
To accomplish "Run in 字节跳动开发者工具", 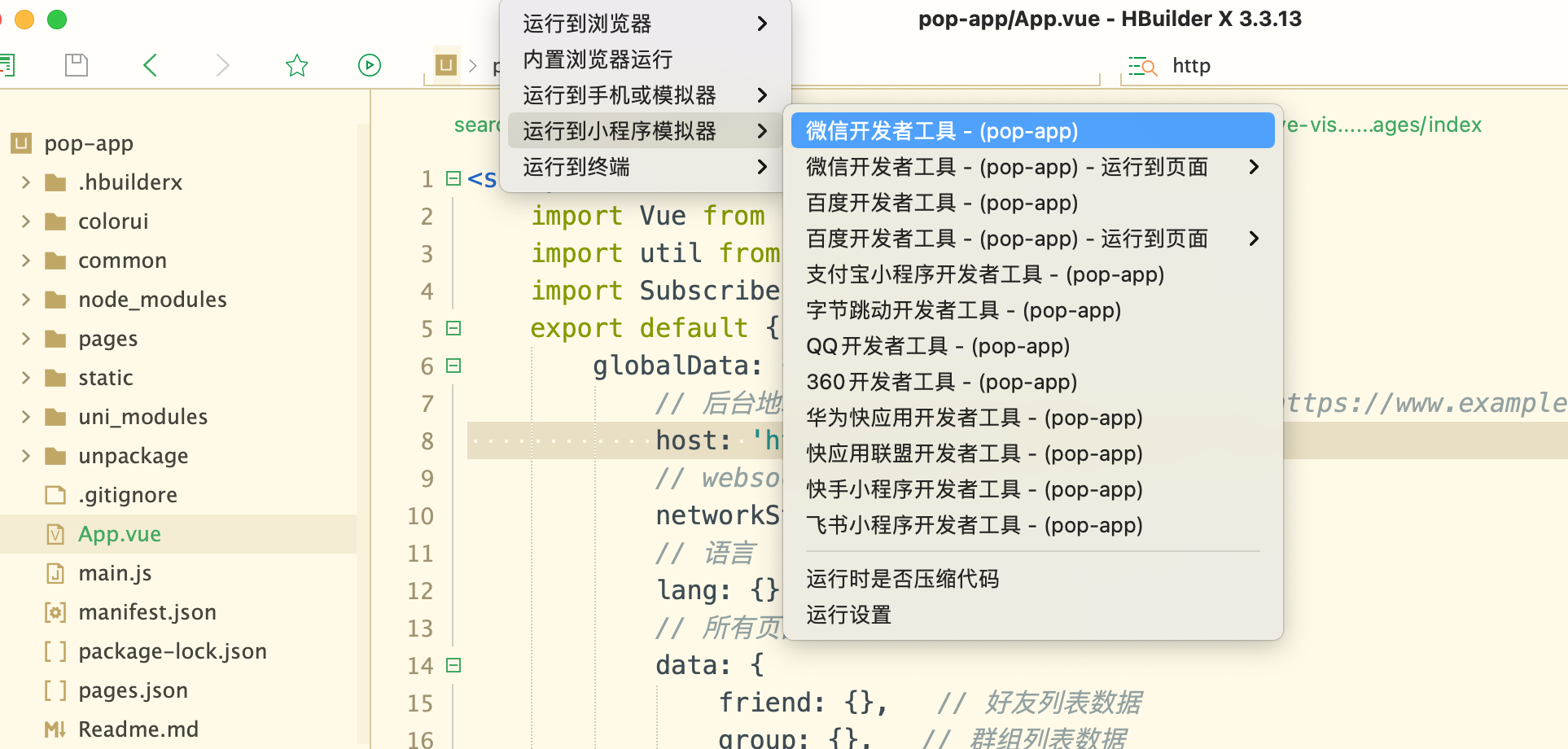I will click(1032, 310).
